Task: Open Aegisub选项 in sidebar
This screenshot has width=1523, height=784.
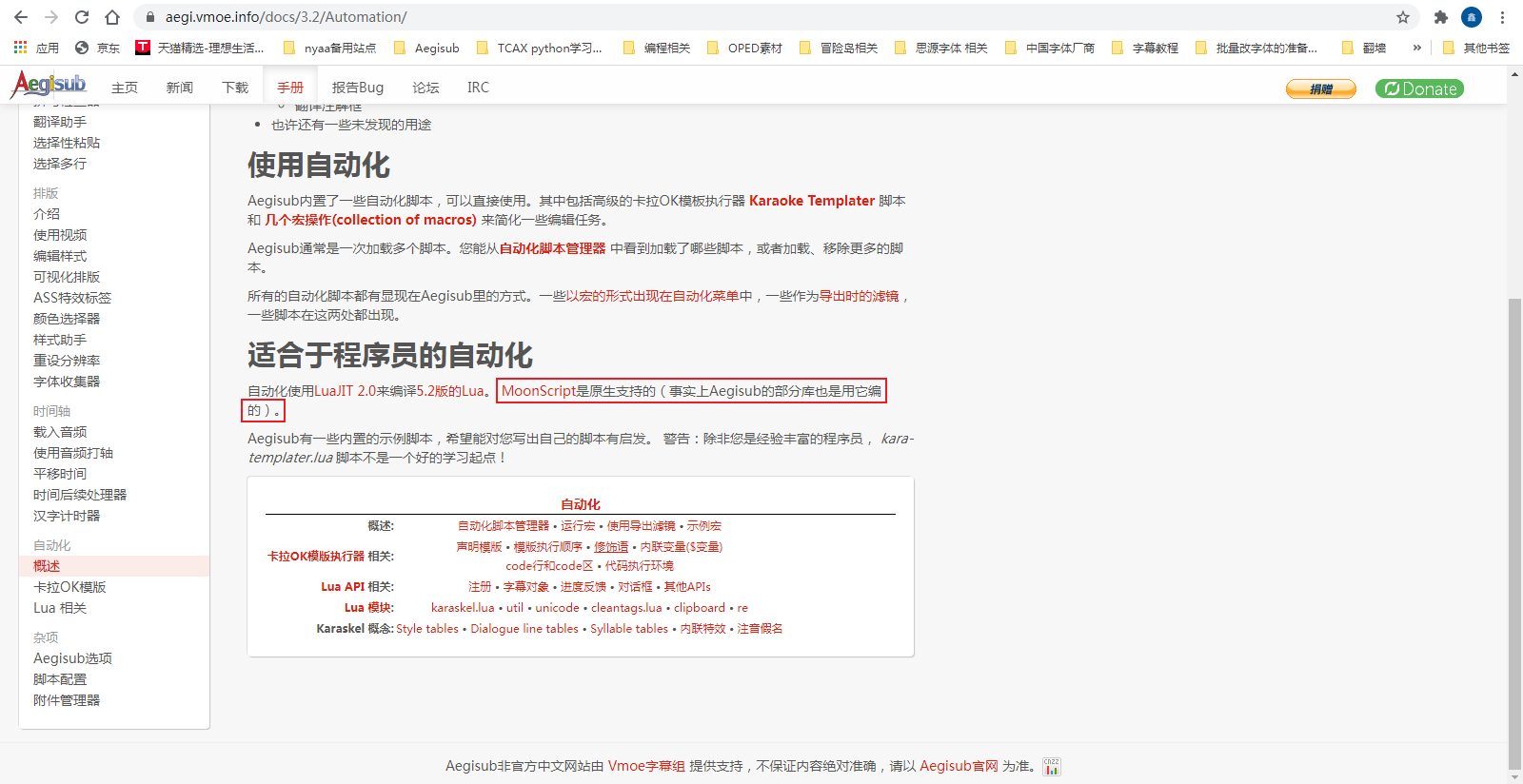Action: (x=72, y=658)
